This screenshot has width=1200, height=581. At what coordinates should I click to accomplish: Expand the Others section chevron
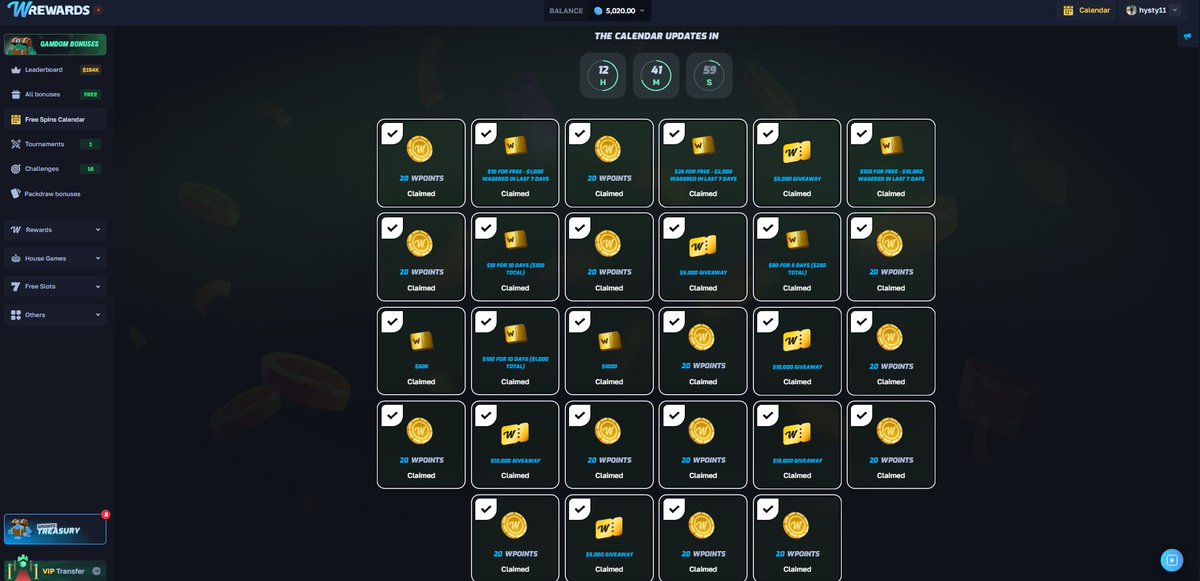pyautogui.click(x=98, y=315)
